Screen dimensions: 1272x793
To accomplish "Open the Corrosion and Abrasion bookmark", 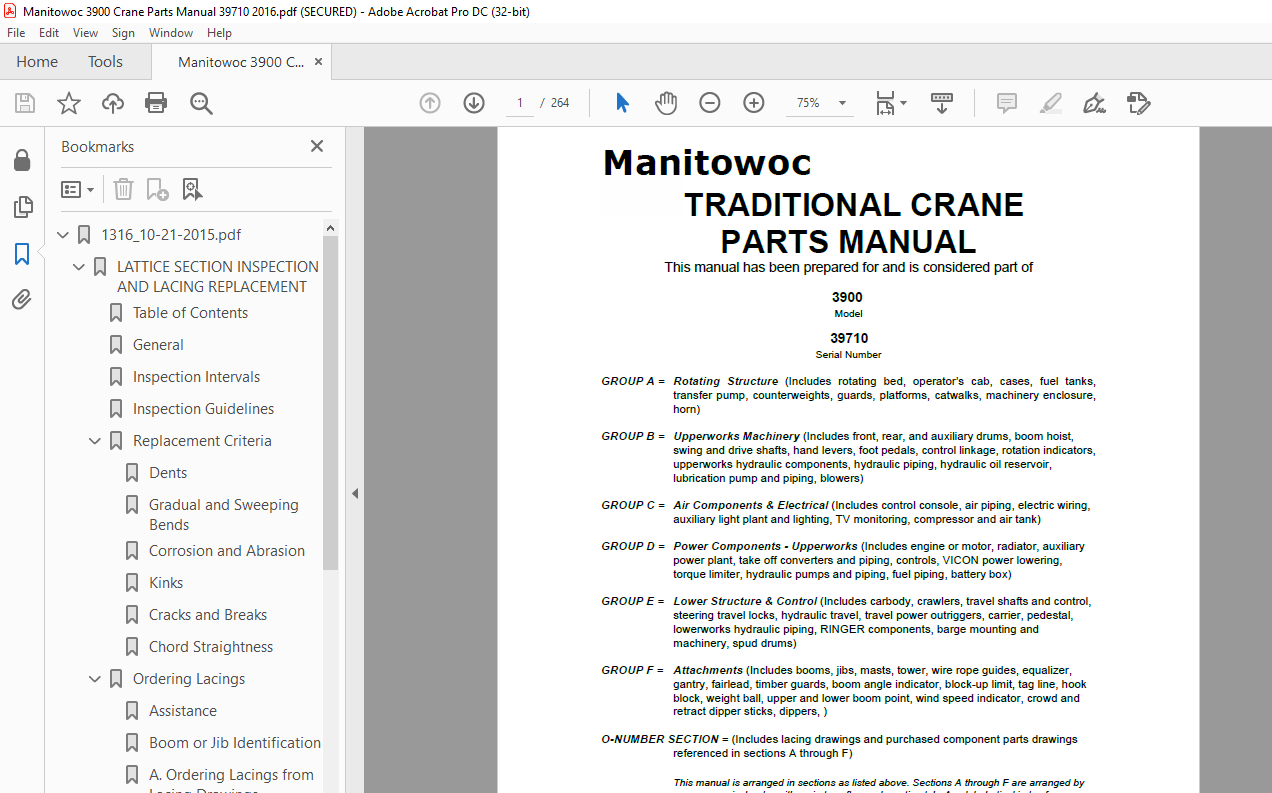I will [x=227, y=551].
